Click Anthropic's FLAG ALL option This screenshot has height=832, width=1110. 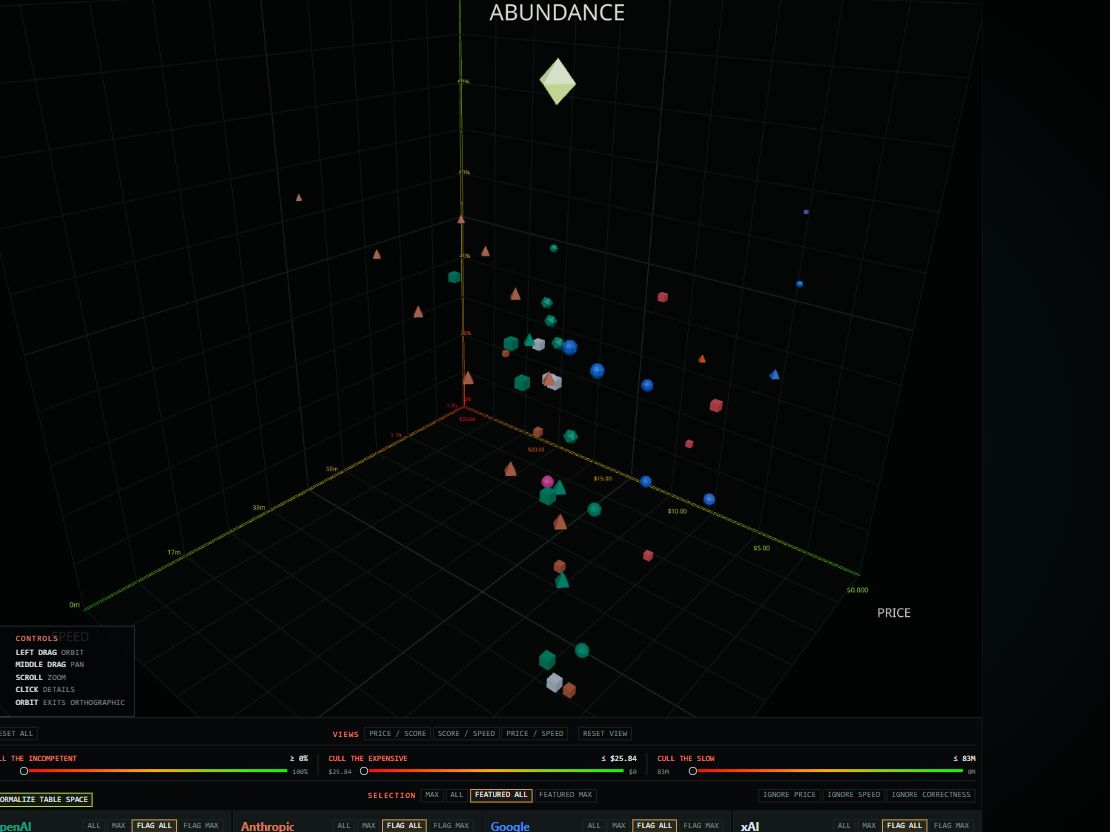point(404,826)
